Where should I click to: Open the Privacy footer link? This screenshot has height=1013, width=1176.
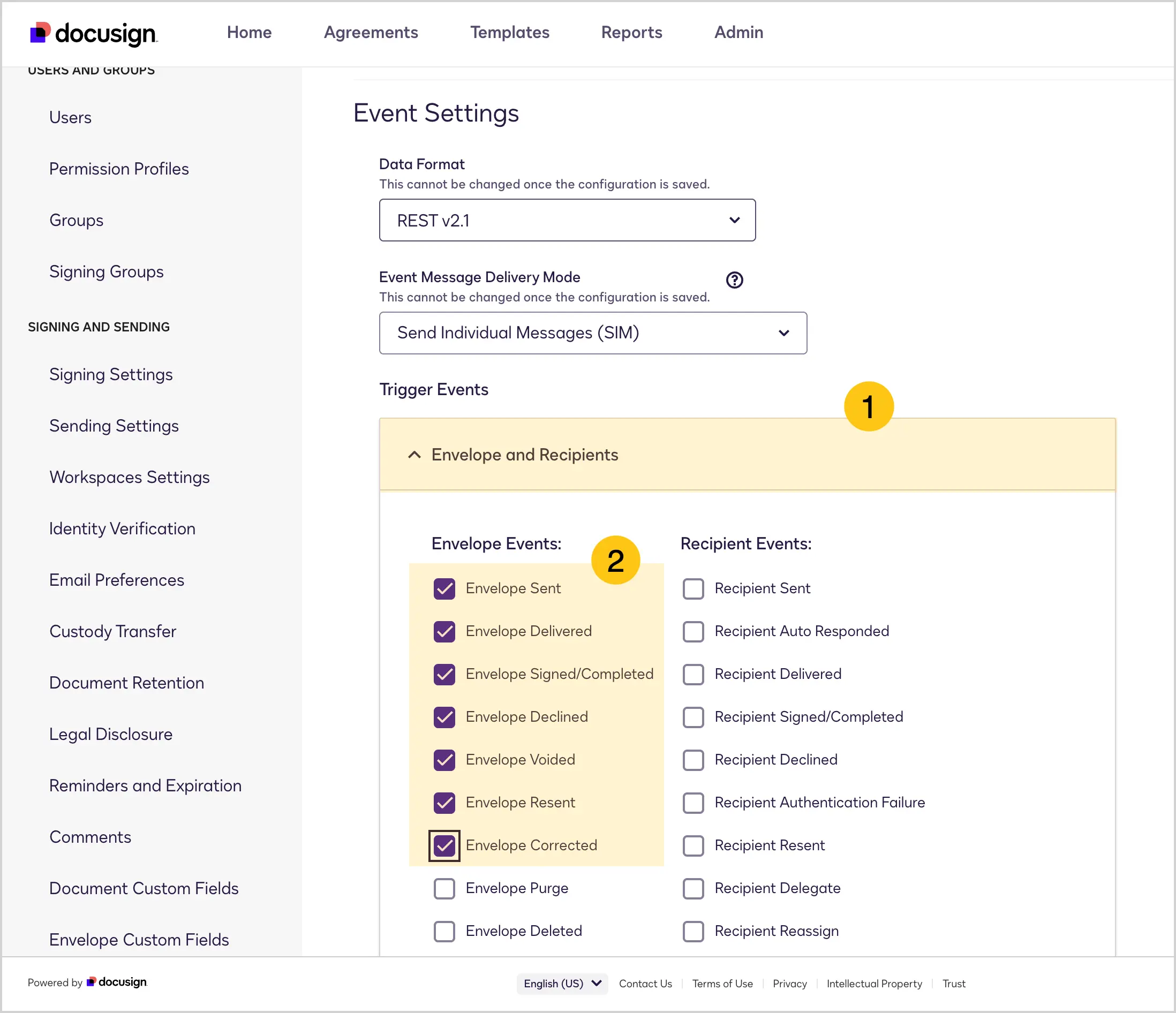pos(789,984)
